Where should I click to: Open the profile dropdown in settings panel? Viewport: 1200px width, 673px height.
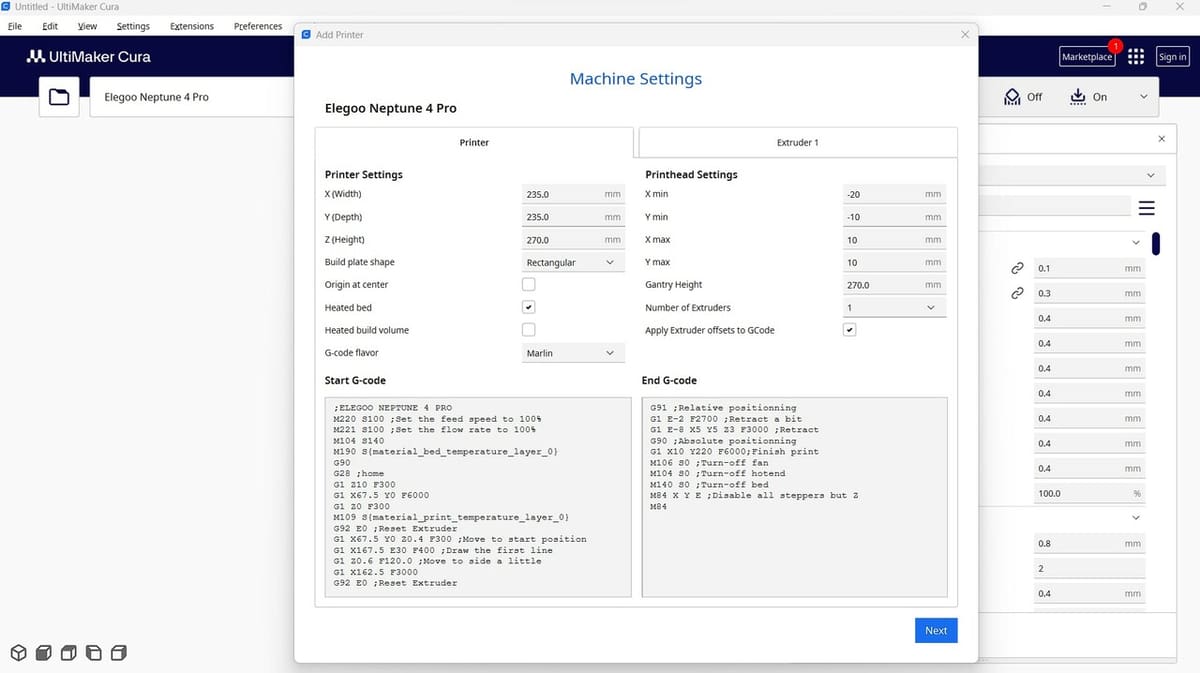coord(1072,175)
